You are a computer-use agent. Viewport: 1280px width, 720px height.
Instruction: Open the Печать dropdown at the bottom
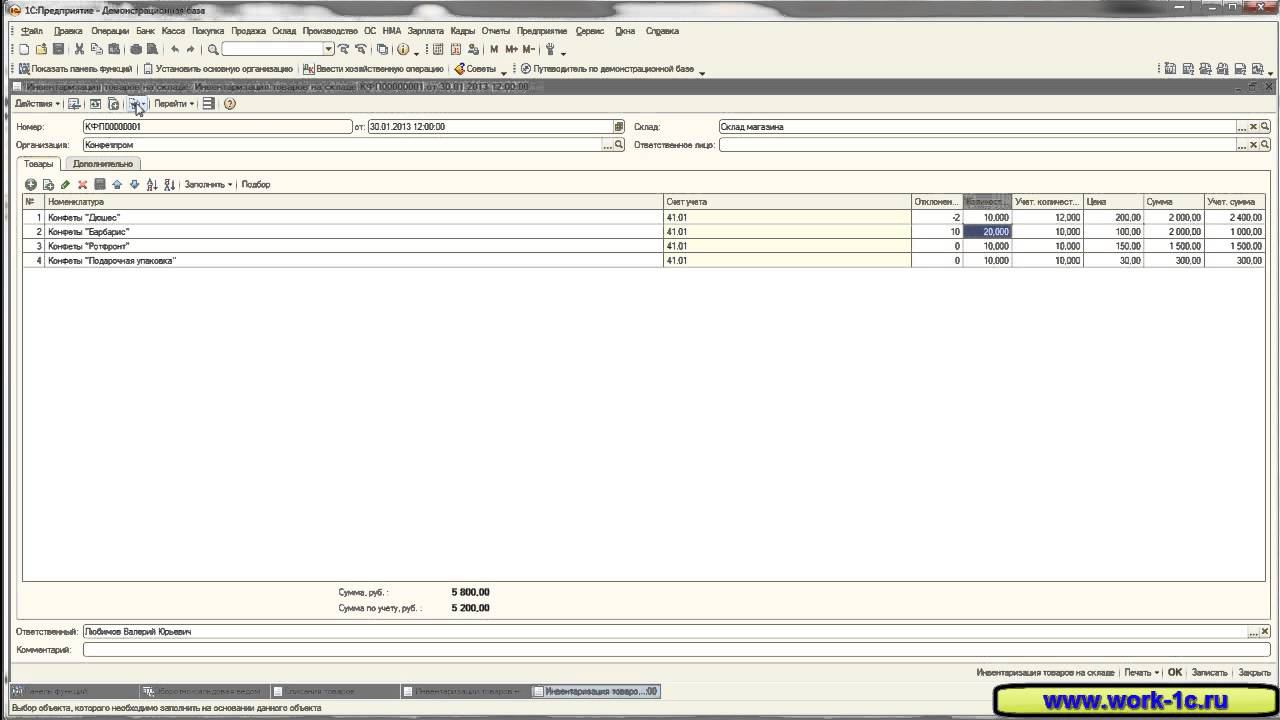1141,673
